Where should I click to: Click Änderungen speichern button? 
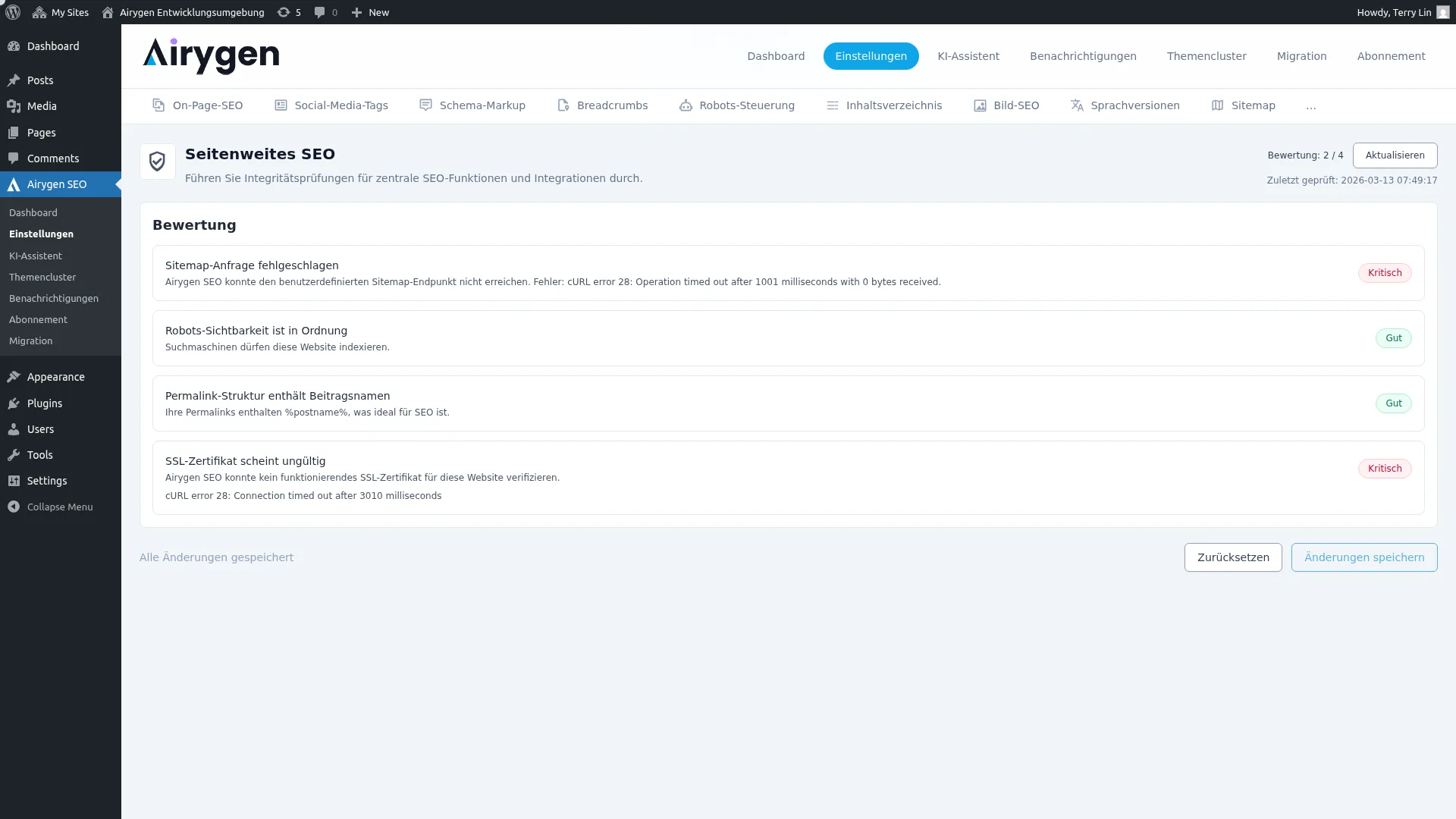[x=1364, y=557]
